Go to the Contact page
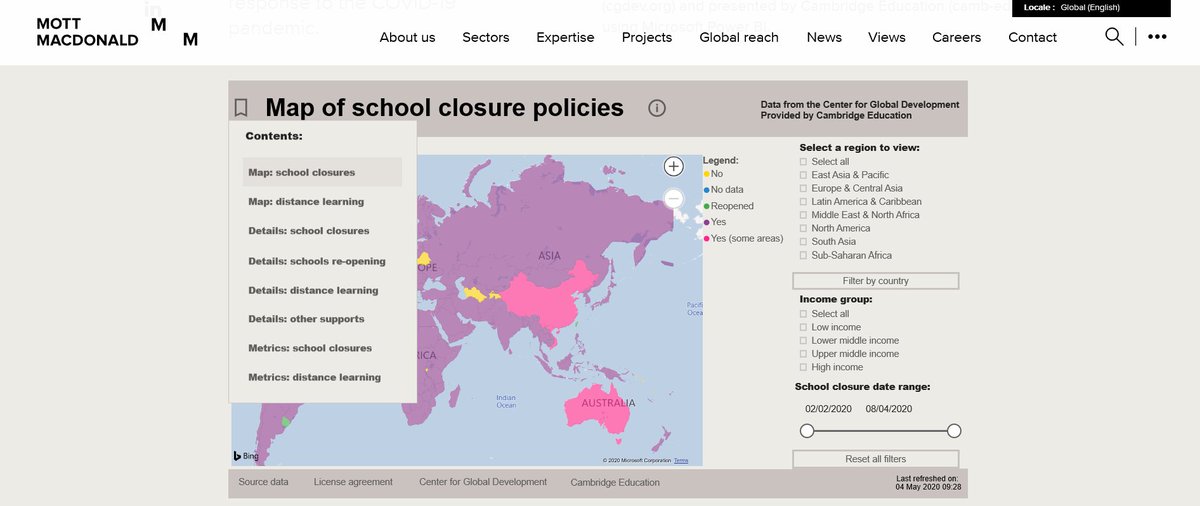 pyautogui.click(x=1032, y=37)
